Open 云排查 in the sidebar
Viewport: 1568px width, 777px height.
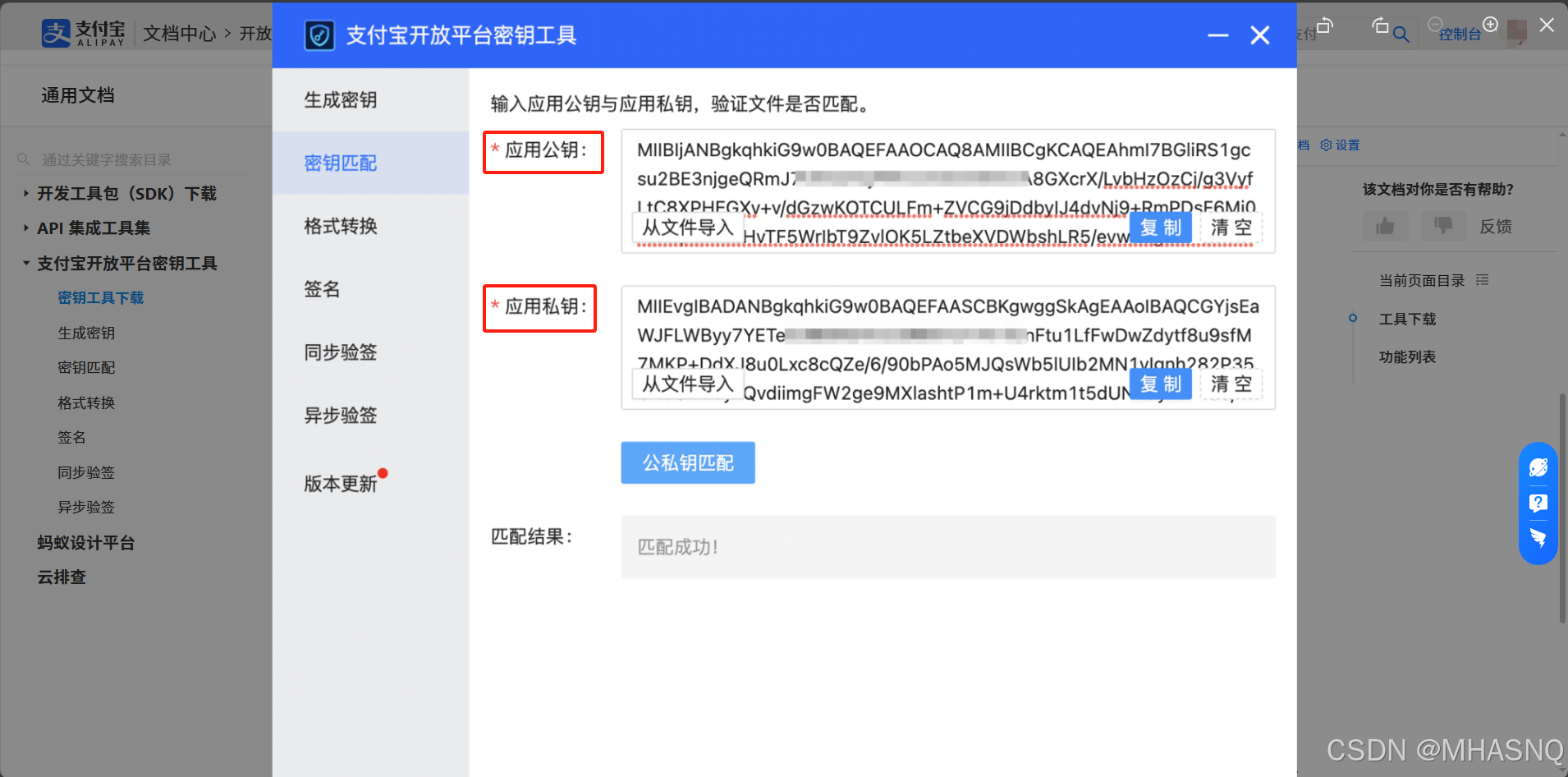62,577
